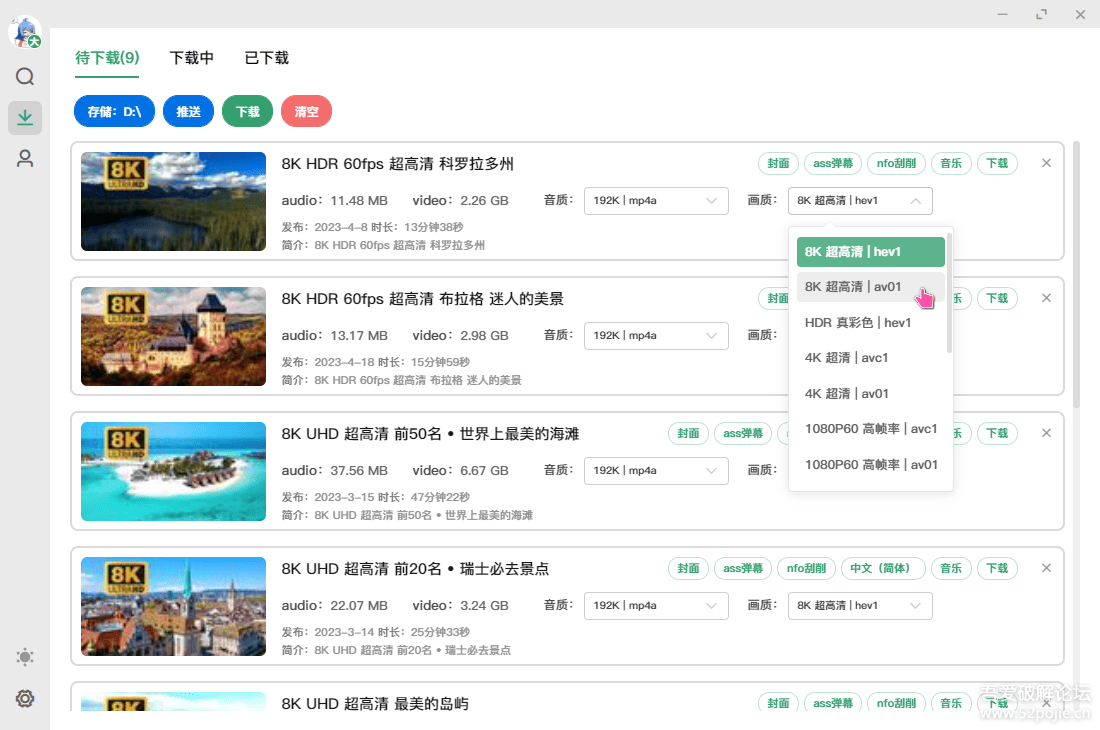
Task: Download ass弹幕 for 科罗拉多州 video
Action: pyautogui.click(x=833, y=163)
